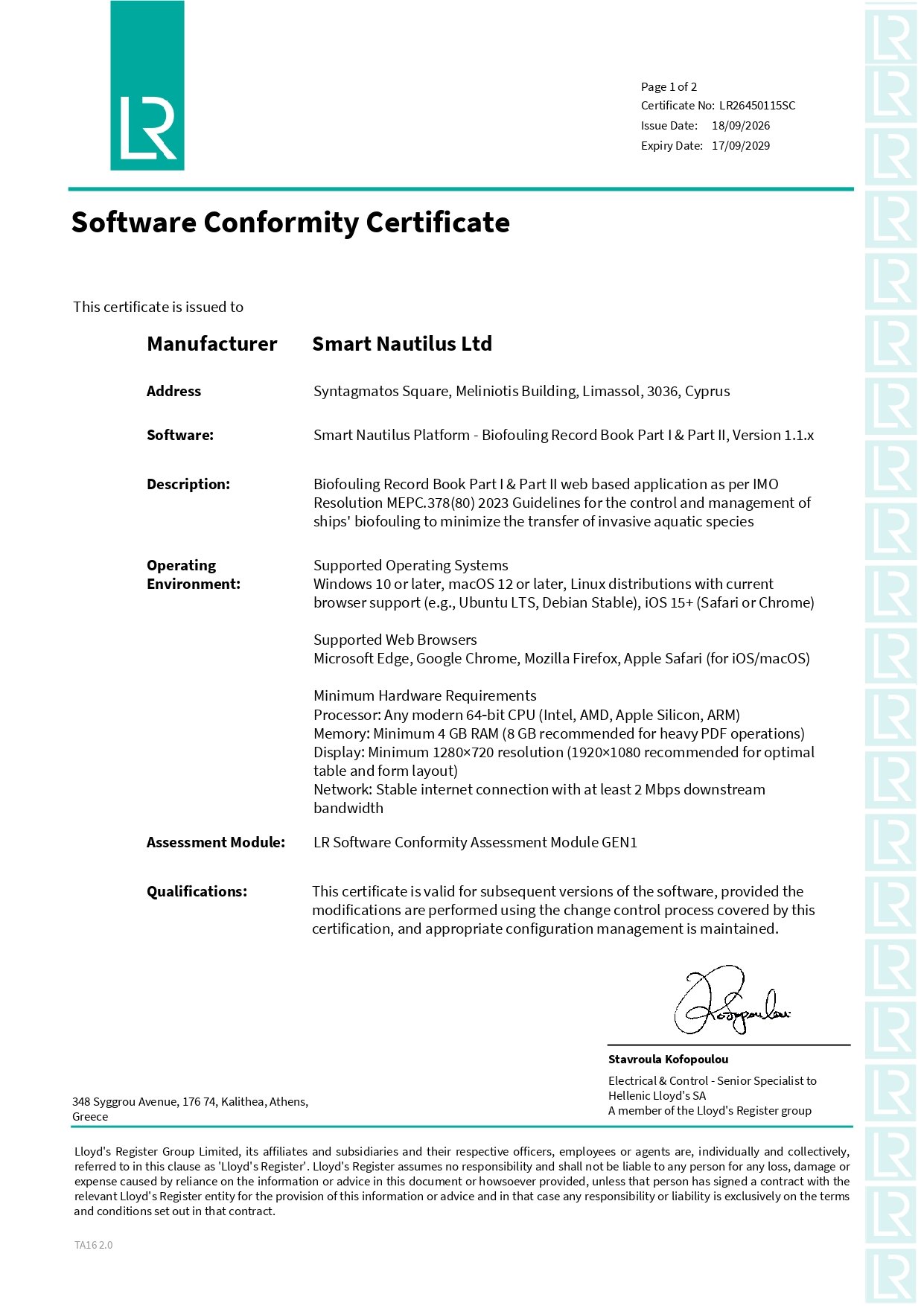Click the Microsoft Edge, Google Chrome browser line
This screenshot has width=924, height=1306.
click(x=561, y=658)
